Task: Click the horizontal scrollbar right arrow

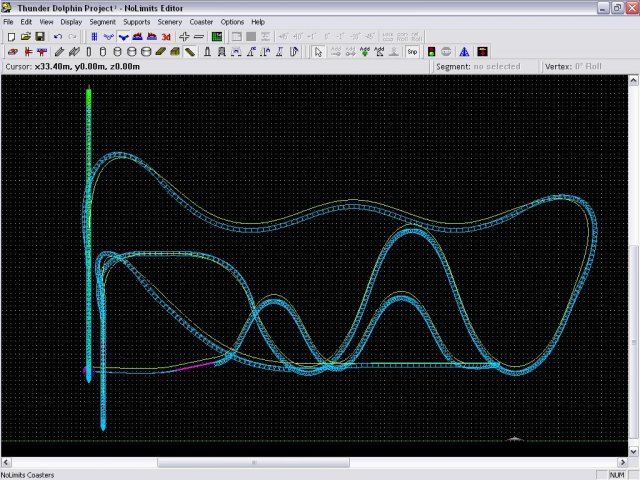Action: pyautogui.click(x=622, y=462)
